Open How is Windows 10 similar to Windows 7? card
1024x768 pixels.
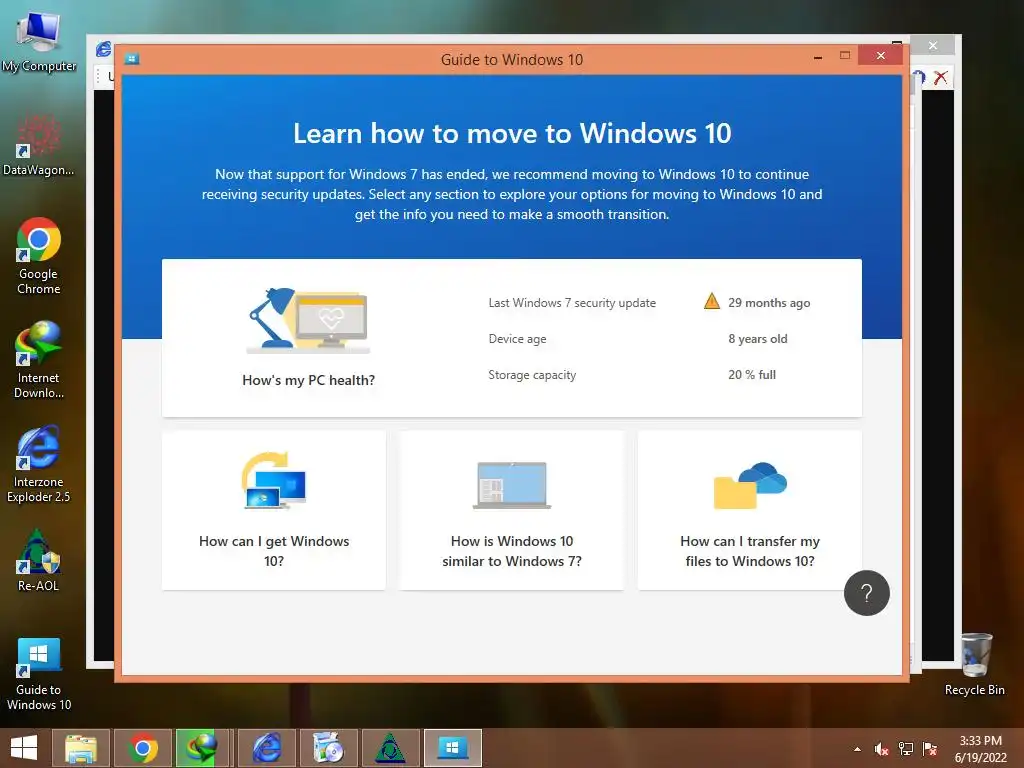click(x=511, y=510)
